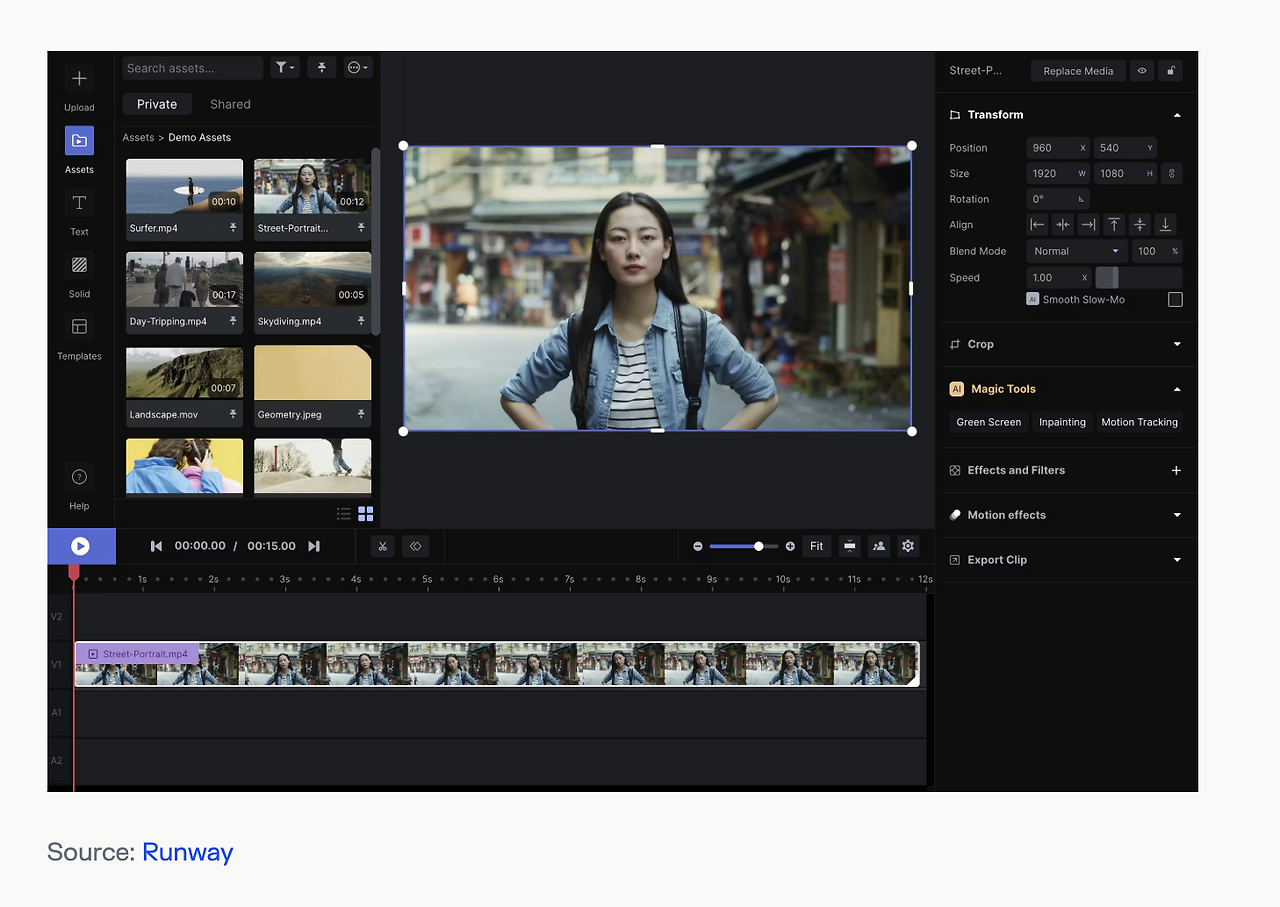Click the Green Screen magic tool
Screen dimensions: 1280x907
pyautogui.click(x=988, y=422)
